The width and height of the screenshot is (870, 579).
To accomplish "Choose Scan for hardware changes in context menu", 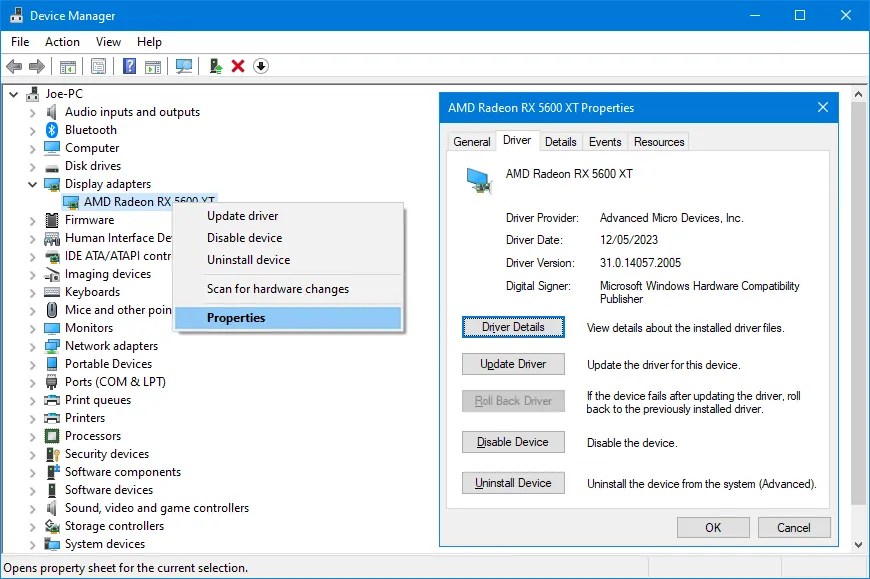I will 288,289.
